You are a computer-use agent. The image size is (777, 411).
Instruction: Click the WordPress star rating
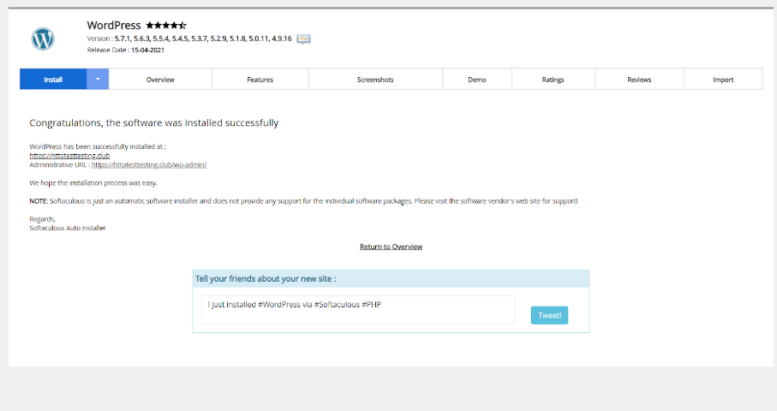pyautogui.click(x=166, y=24)
